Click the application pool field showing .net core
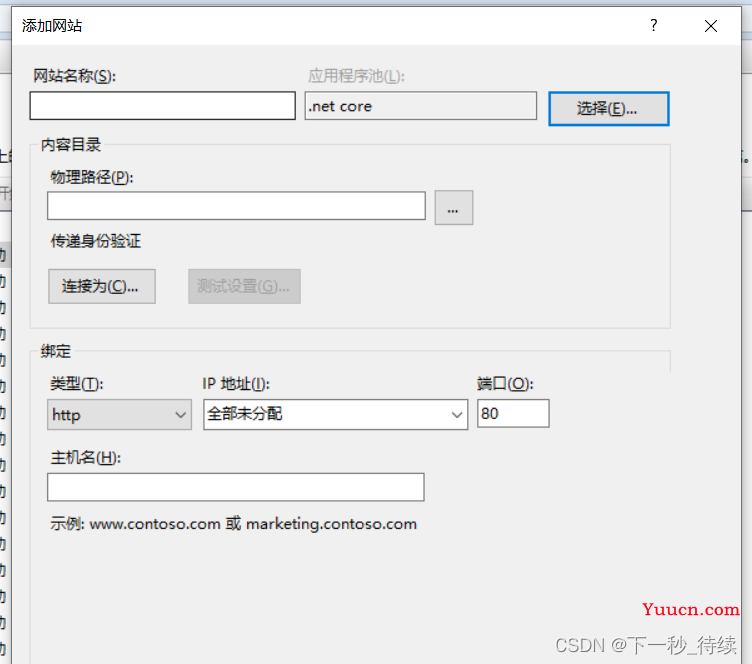Screen dimensions: 752x664 point(421,106)
